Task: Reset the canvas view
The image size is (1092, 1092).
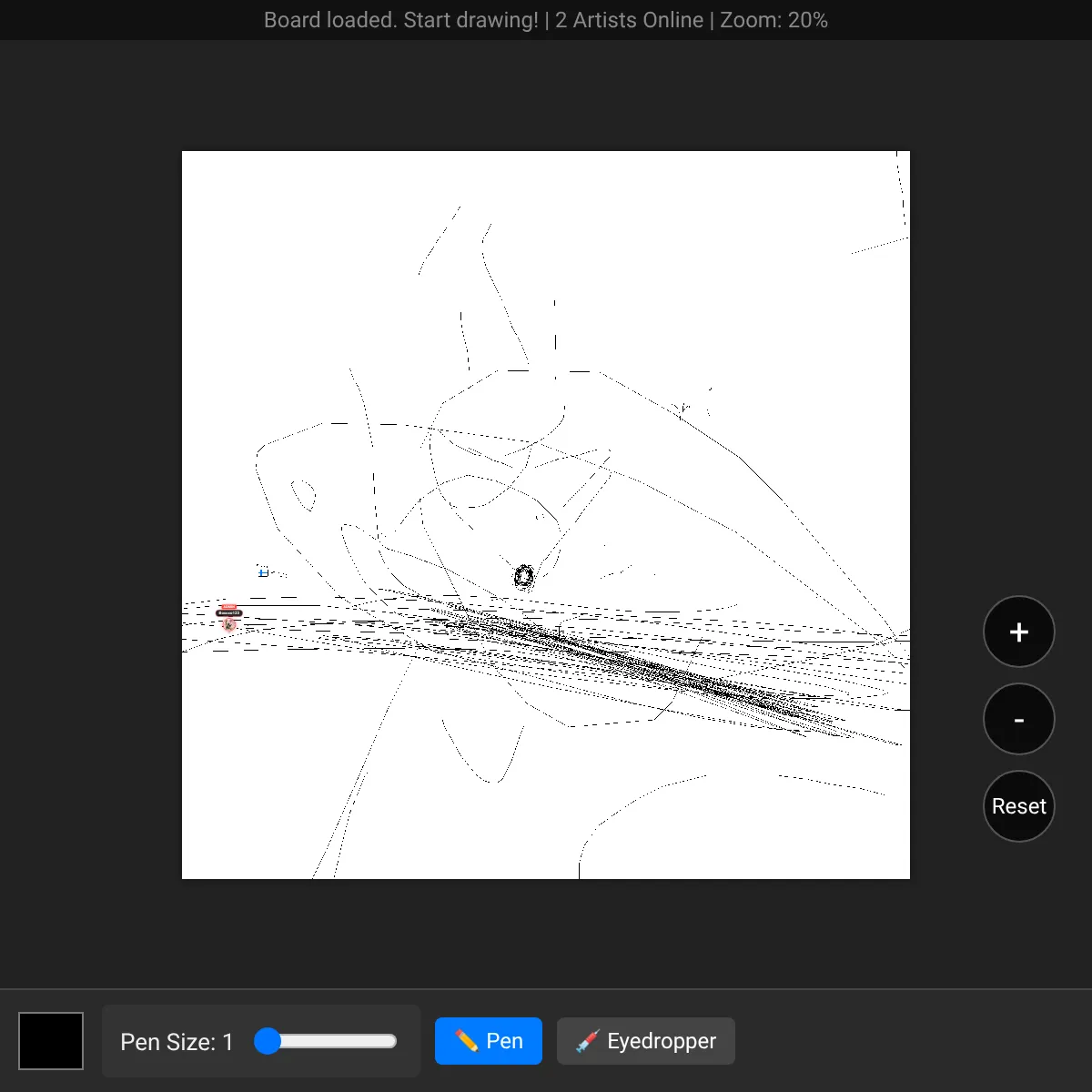Action: [1018, 806]
